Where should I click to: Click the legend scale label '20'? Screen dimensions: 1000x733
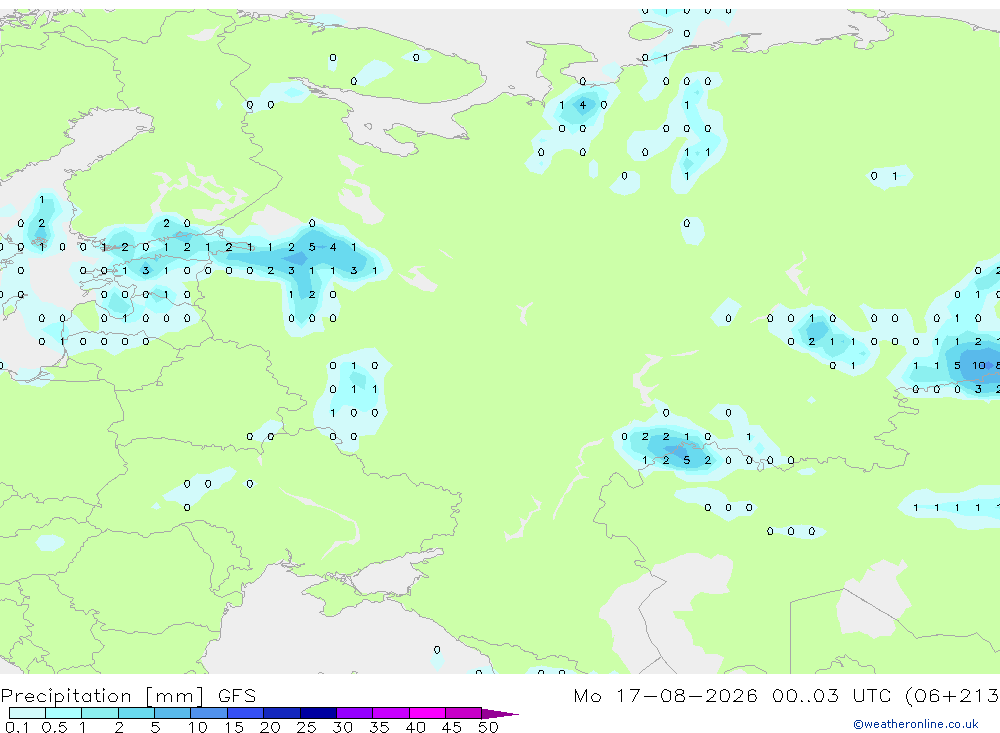click(270, 727)
